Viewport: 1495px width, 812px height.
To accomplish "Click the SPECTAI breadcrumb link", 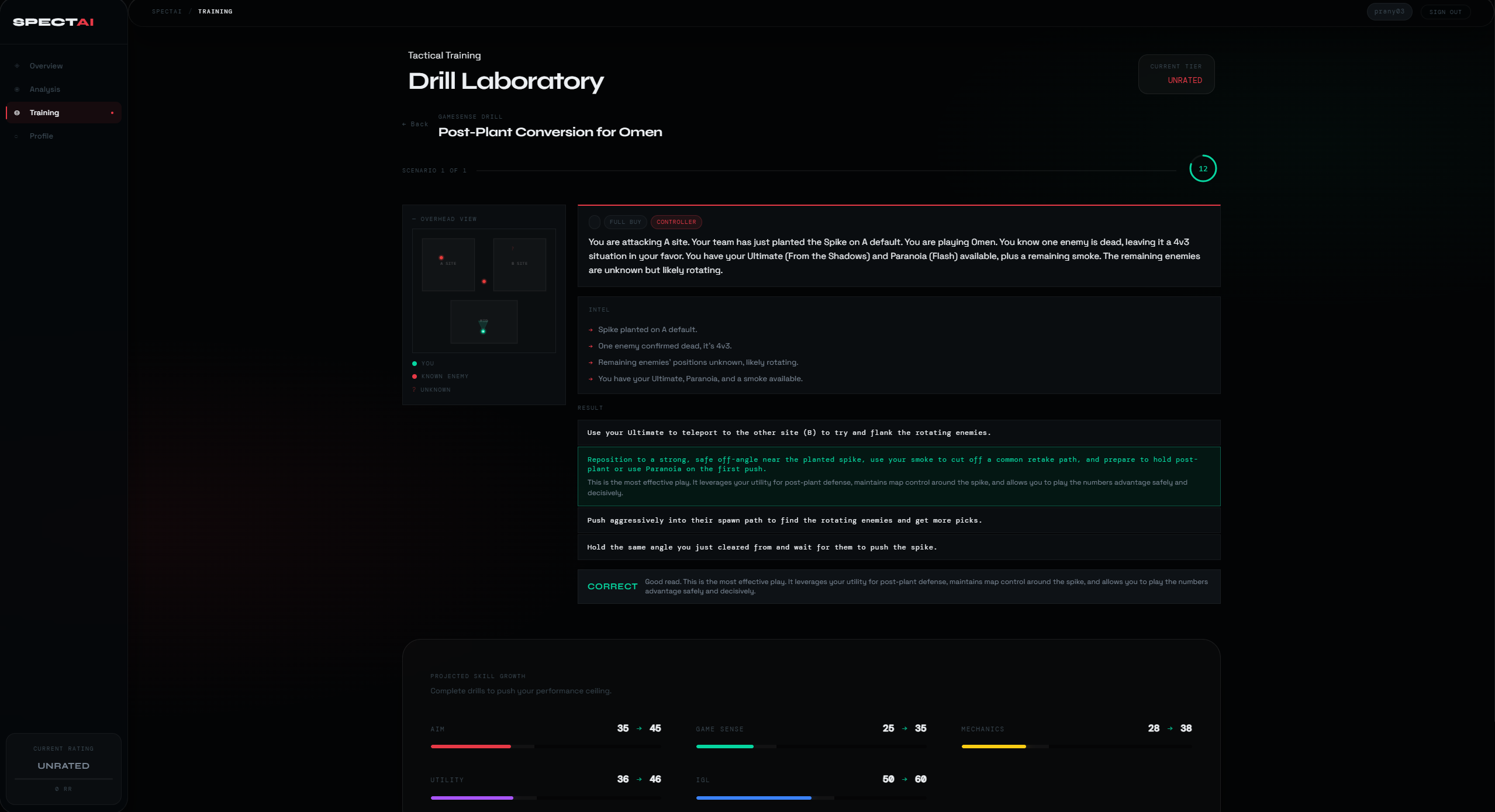I will pyautogui.click(x=167, y=12).
